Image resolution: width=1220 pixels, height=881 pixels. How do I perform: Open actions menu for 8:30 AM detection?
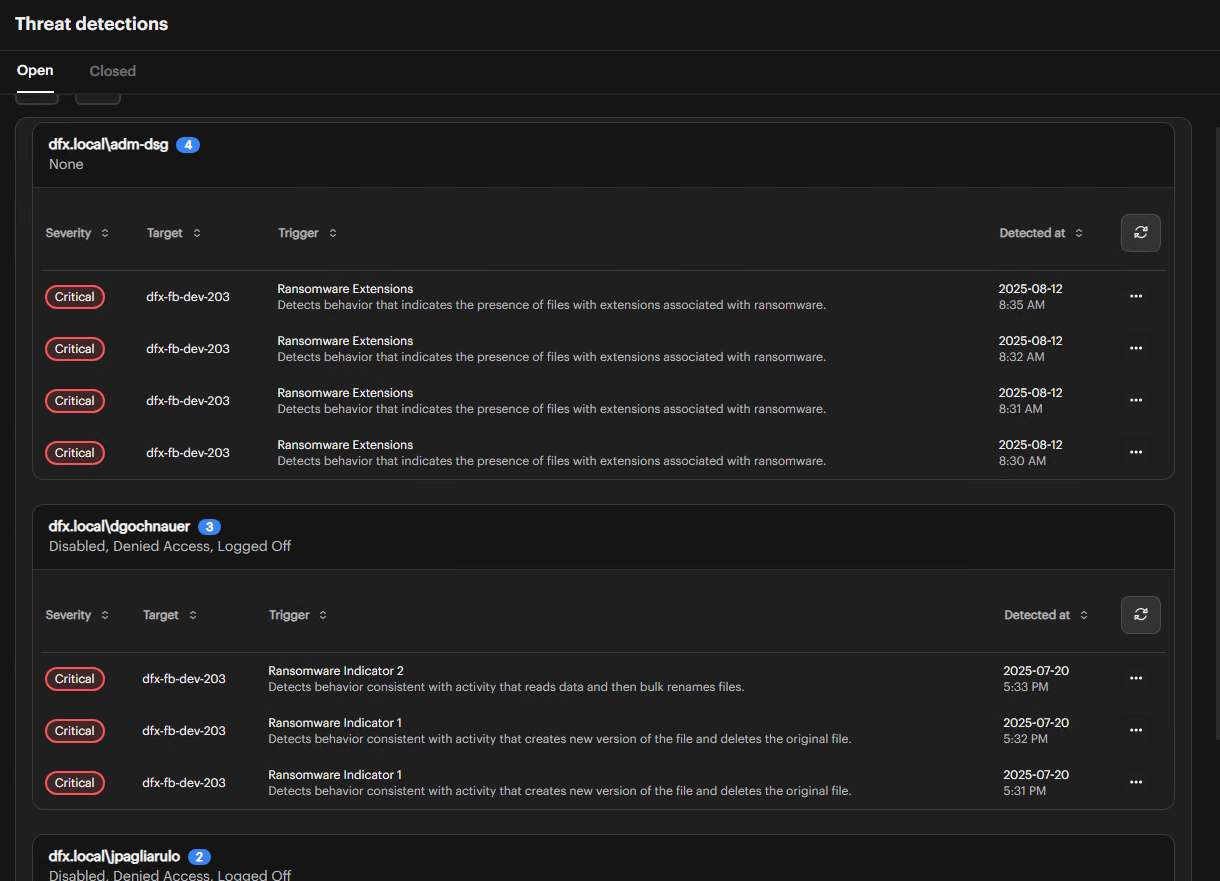pos(1135,453)
